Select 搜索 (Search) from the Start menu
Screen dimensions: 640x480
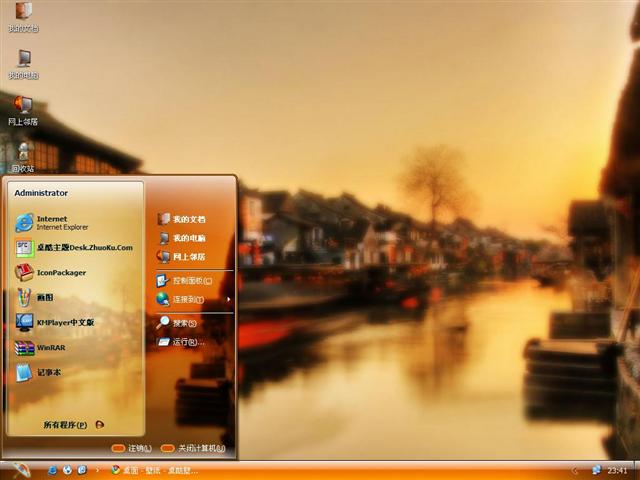184,323
